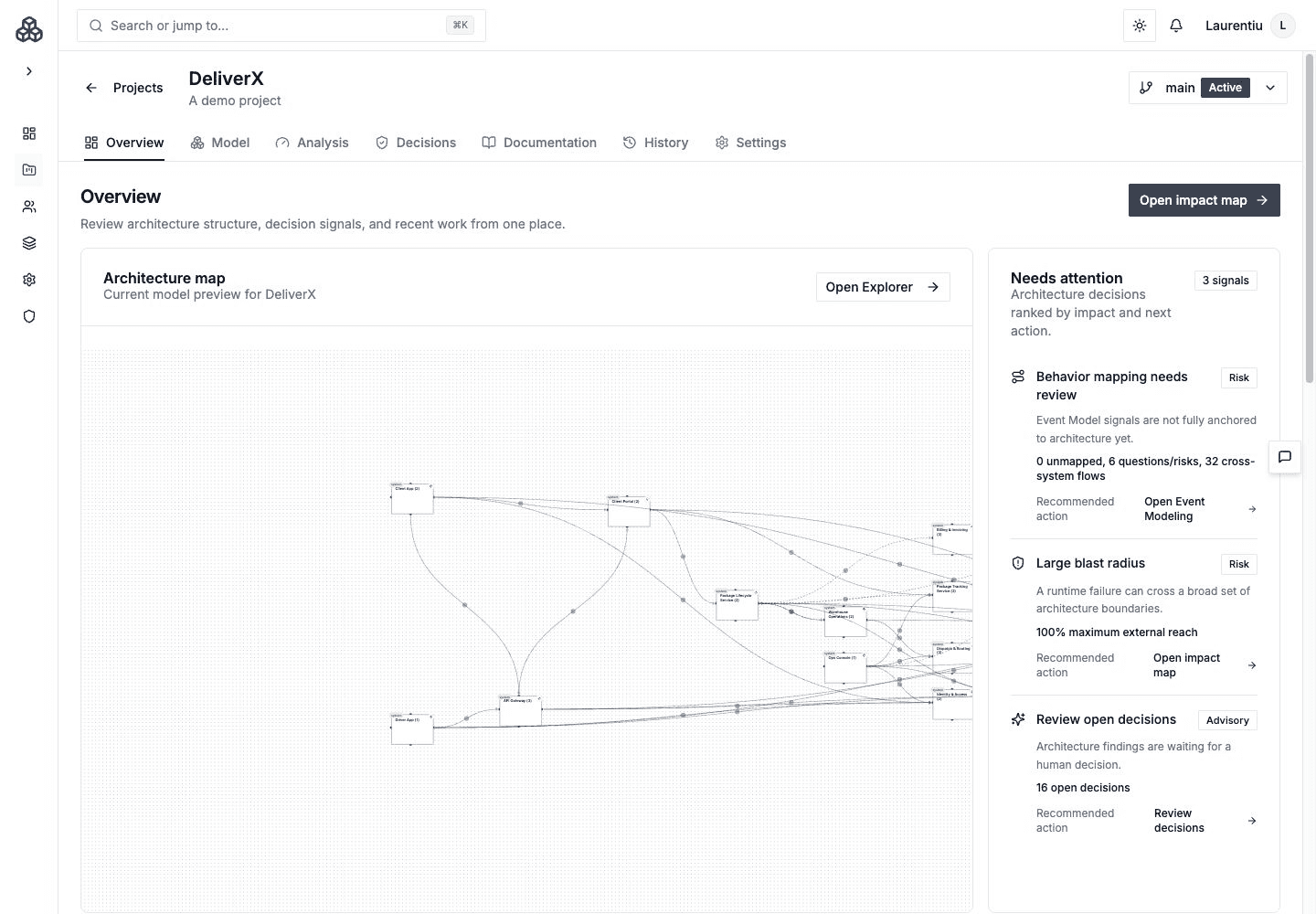
Task: Select the Ops Console node on the map
Action: tap(845, 667)
